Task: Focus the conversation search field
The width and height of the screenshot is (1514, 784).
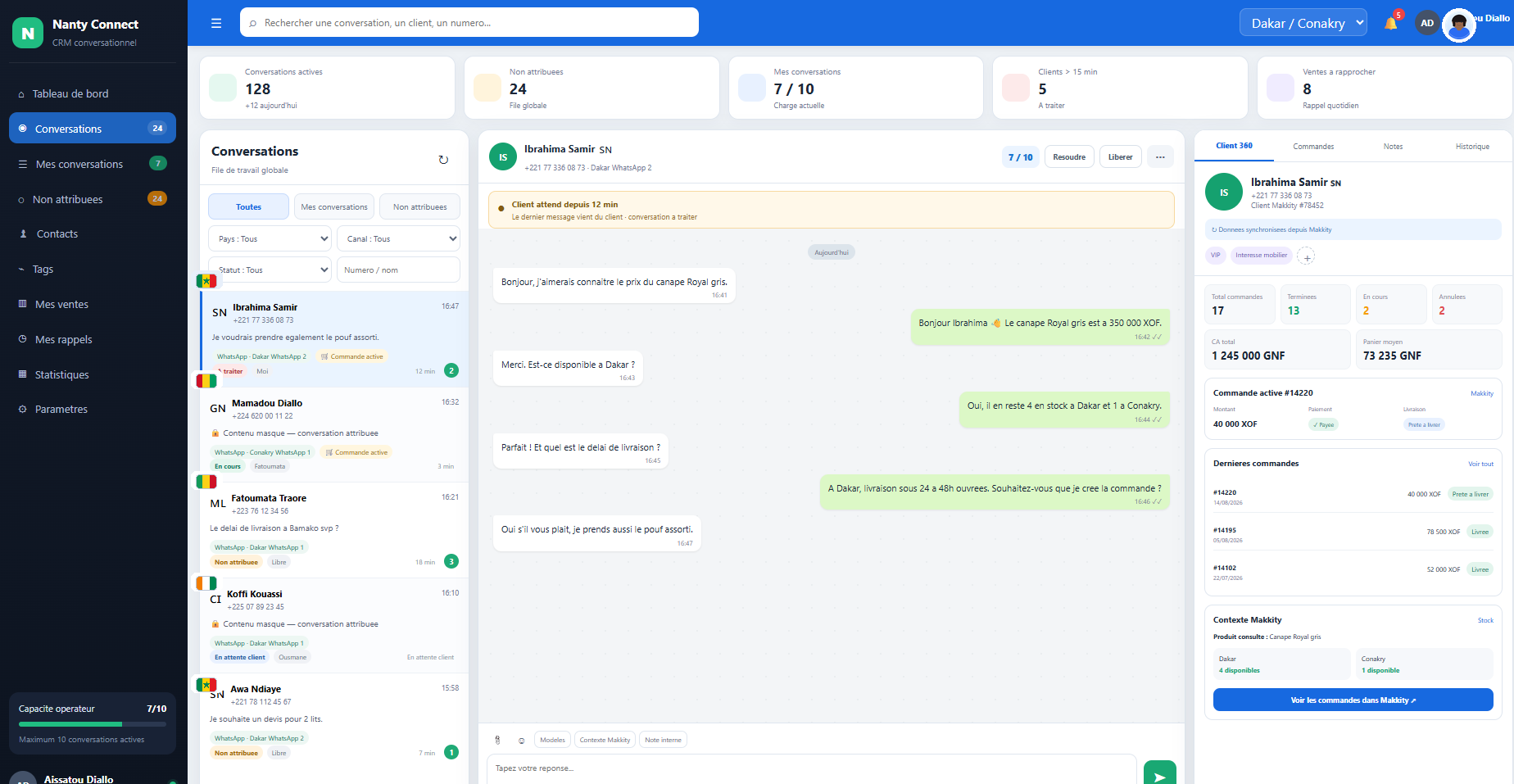Action: [x=469, y=22]
